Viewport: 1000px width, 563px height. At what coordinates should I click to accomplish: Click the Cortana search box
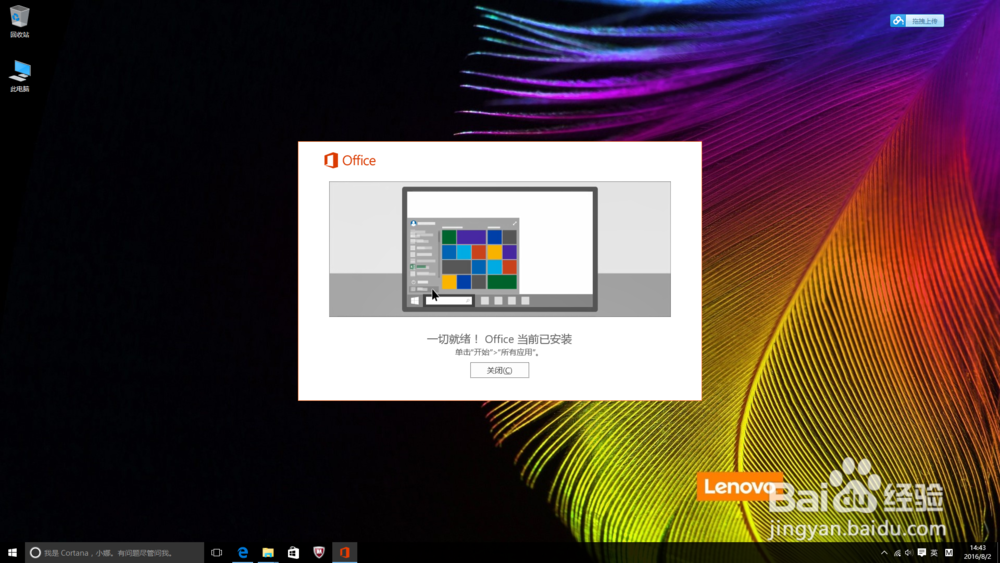click(x=114, y=552)
